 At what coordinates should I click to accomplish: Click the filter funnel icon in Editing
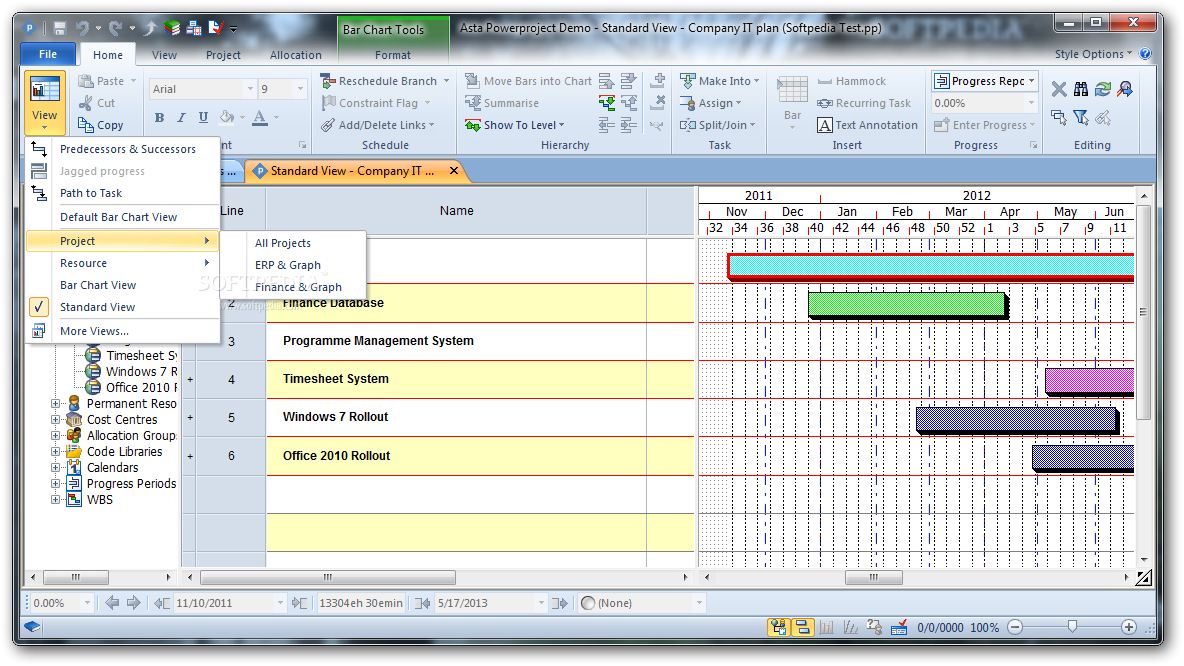click(x=1081, y=117)
